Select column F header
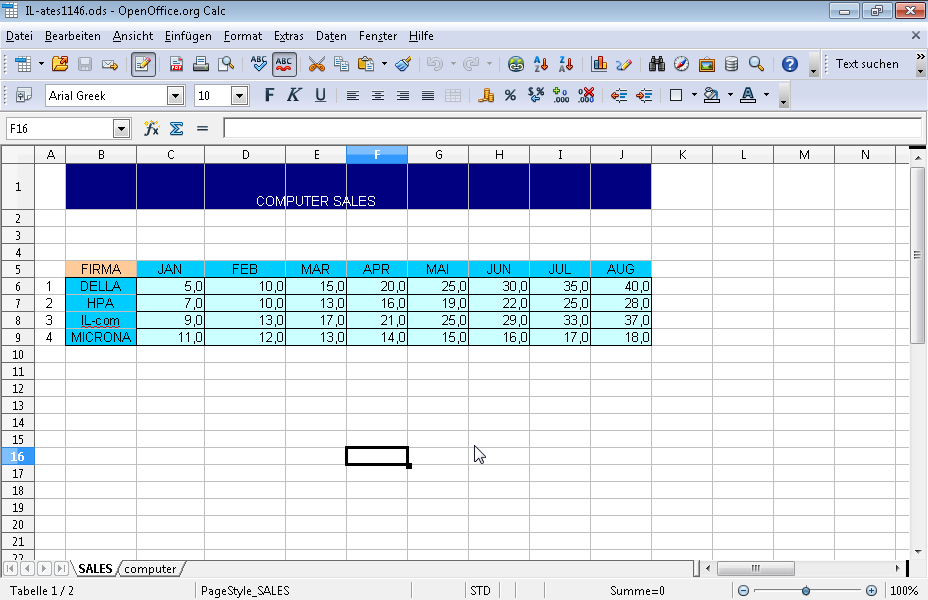This screenshot has width=928, height=600. 377,155
